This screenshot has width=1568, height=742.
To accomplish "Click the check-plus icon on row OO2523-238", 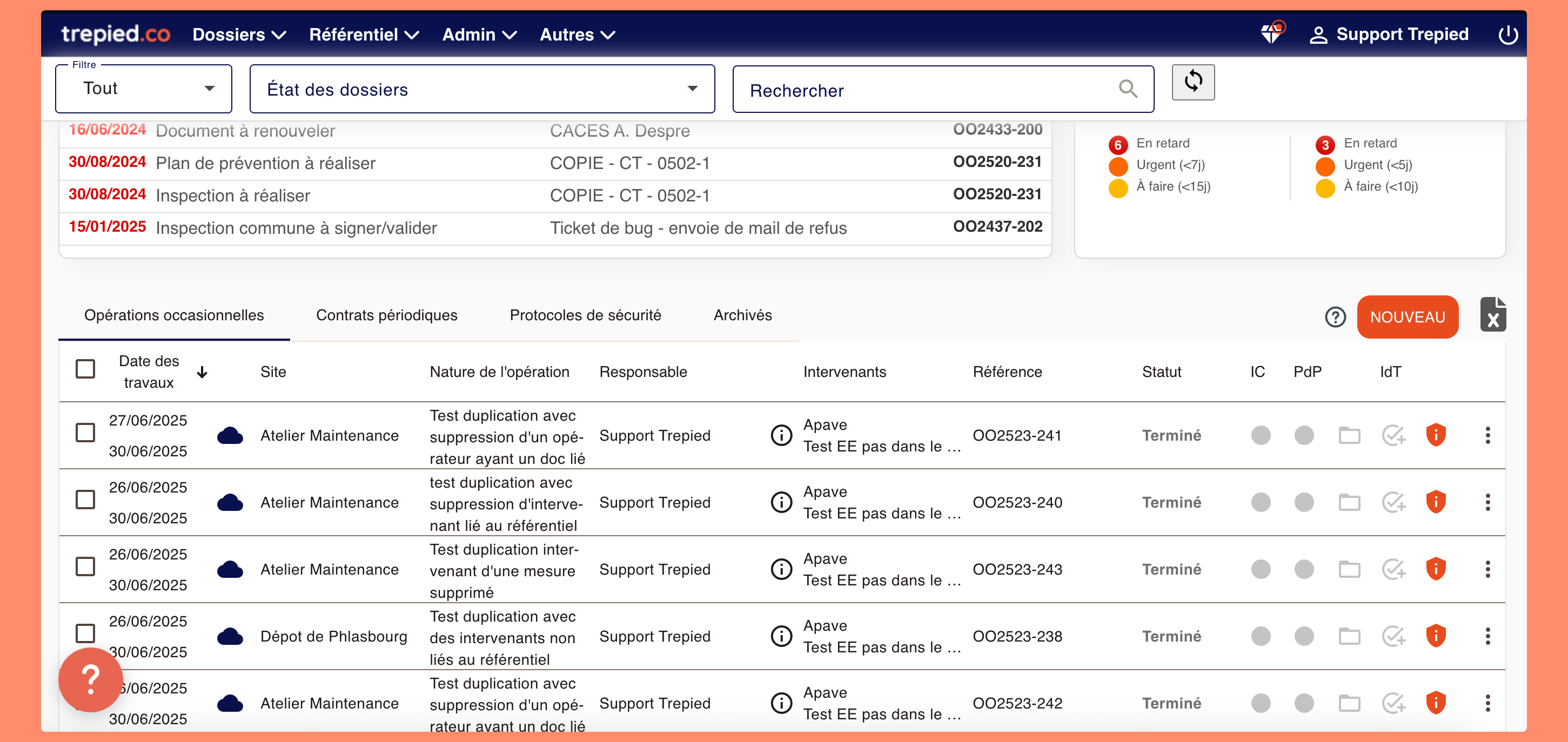I will click(x=1393, y=636).
